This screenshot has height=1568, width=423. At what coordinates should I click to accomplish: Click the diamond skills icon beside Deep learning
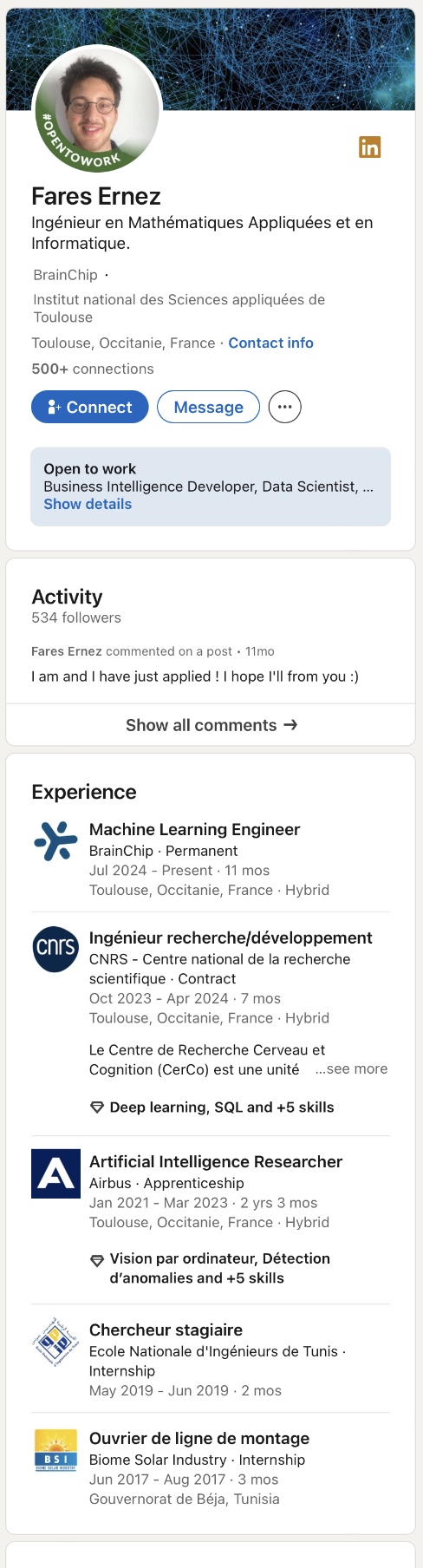97,1107
